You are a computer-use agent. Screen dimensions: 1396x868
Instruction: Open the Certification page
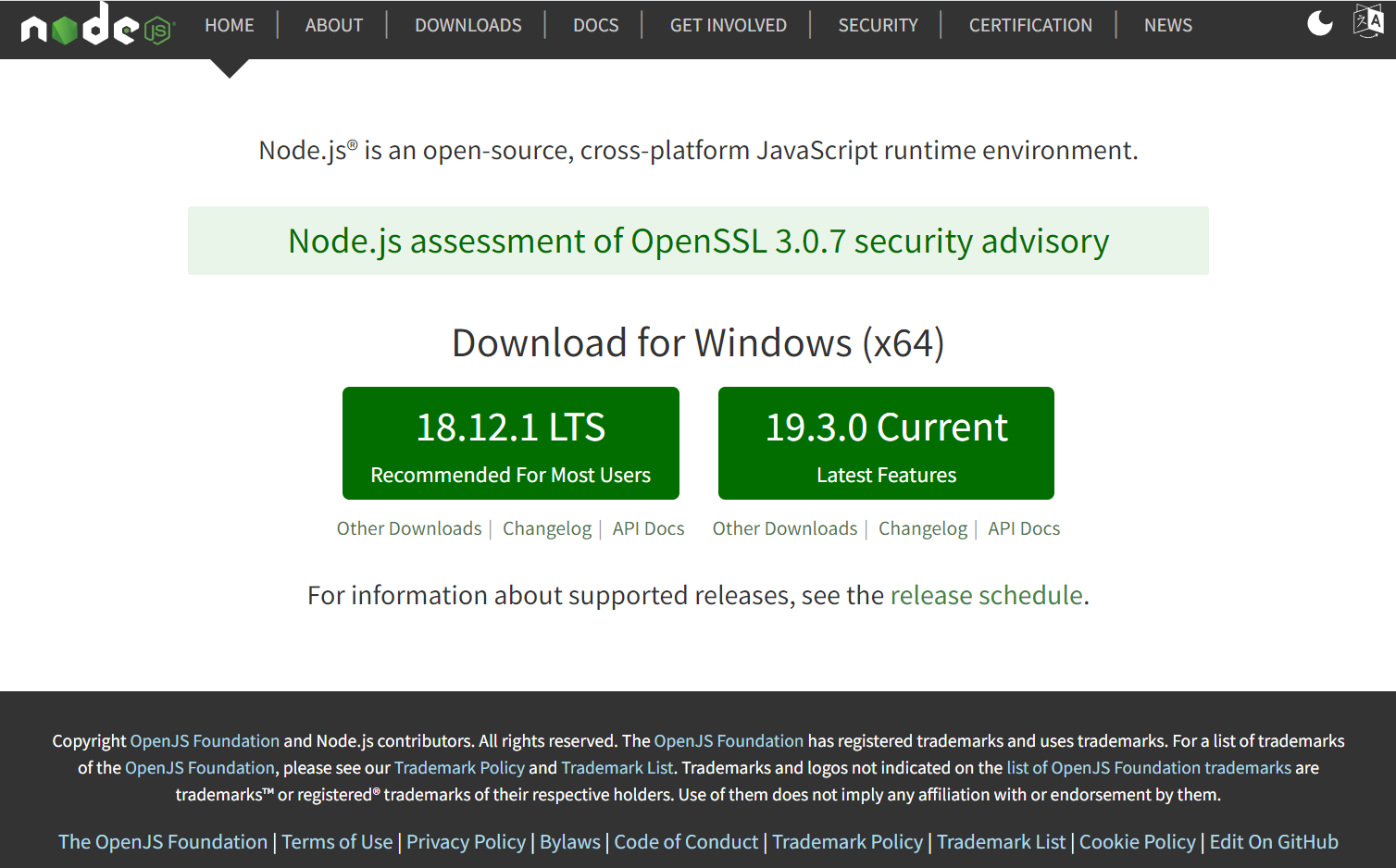(x=1030, y=26)
